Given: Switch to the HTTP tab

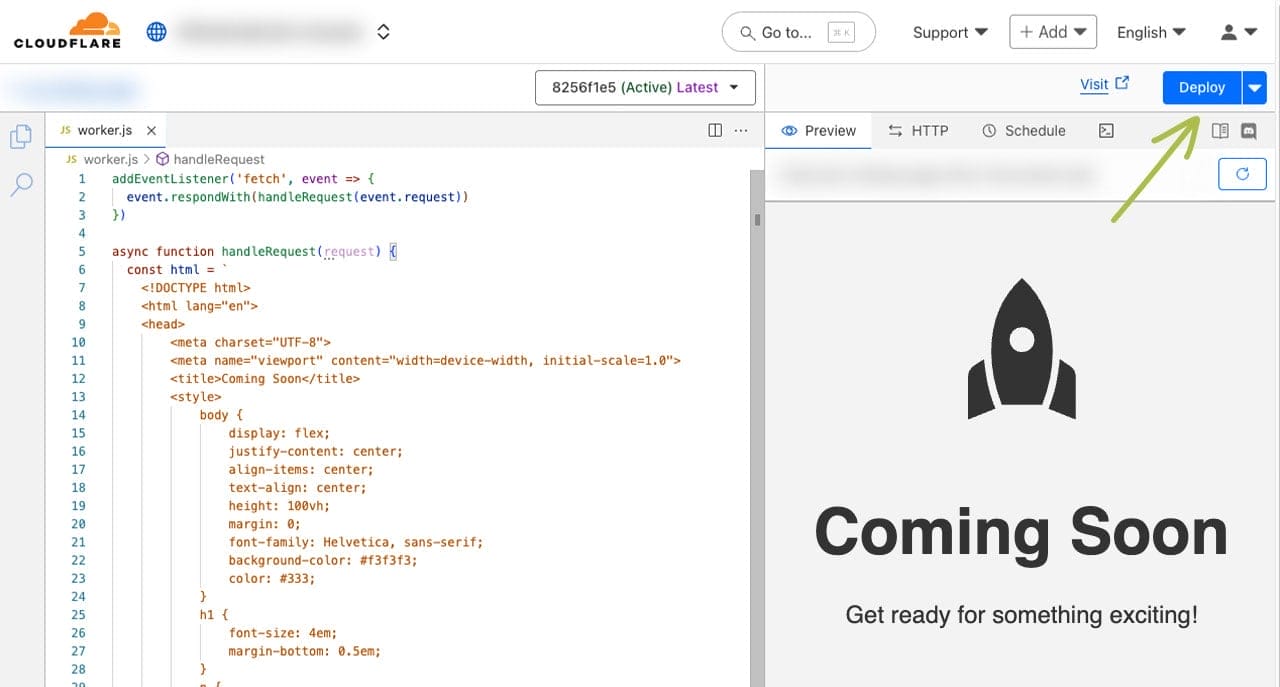Looking at the screenshot, I should pos(918,130).
